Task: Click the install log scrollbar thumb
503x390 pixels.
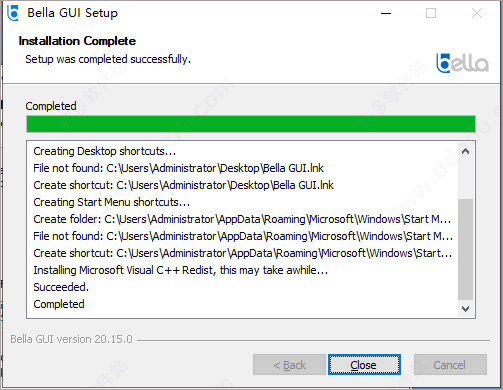Action: (466, 249)
